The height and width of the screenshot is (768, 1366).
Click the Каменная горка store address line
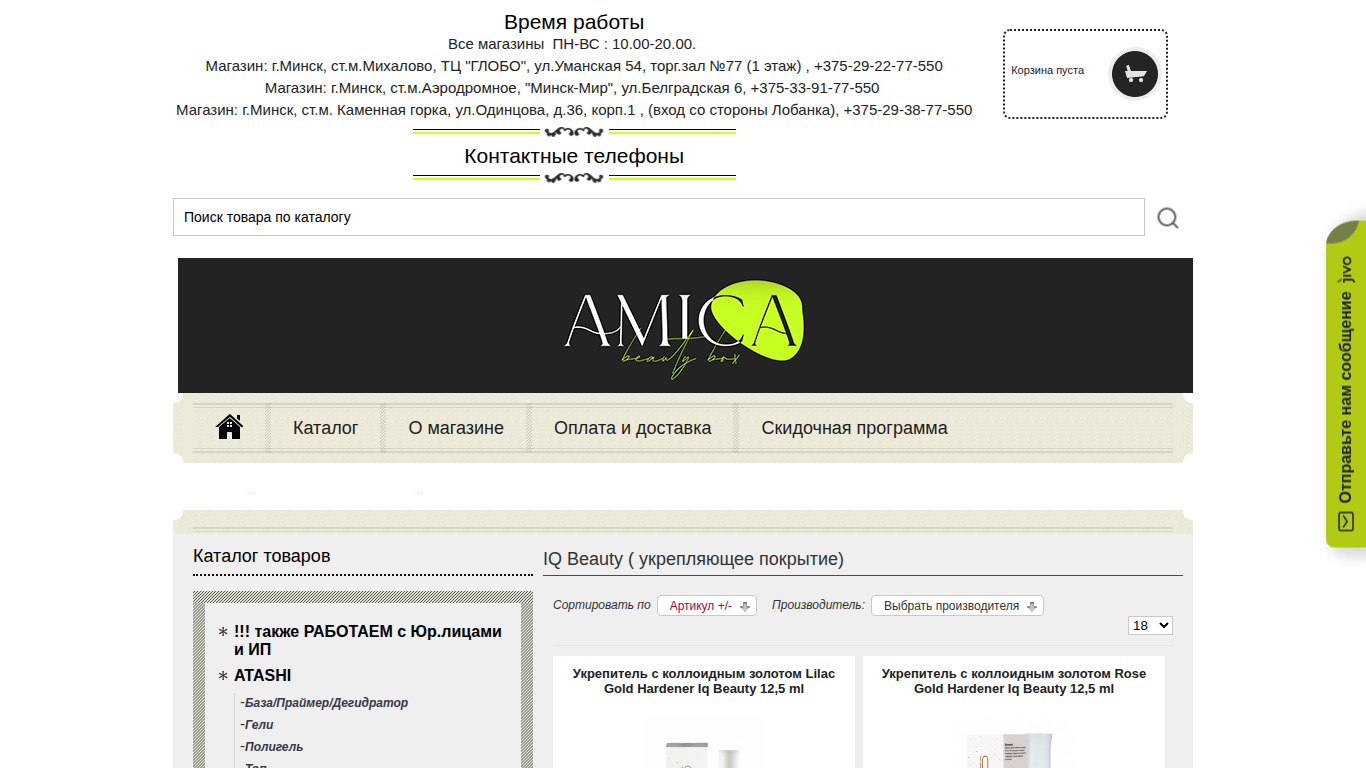point(574,110)
